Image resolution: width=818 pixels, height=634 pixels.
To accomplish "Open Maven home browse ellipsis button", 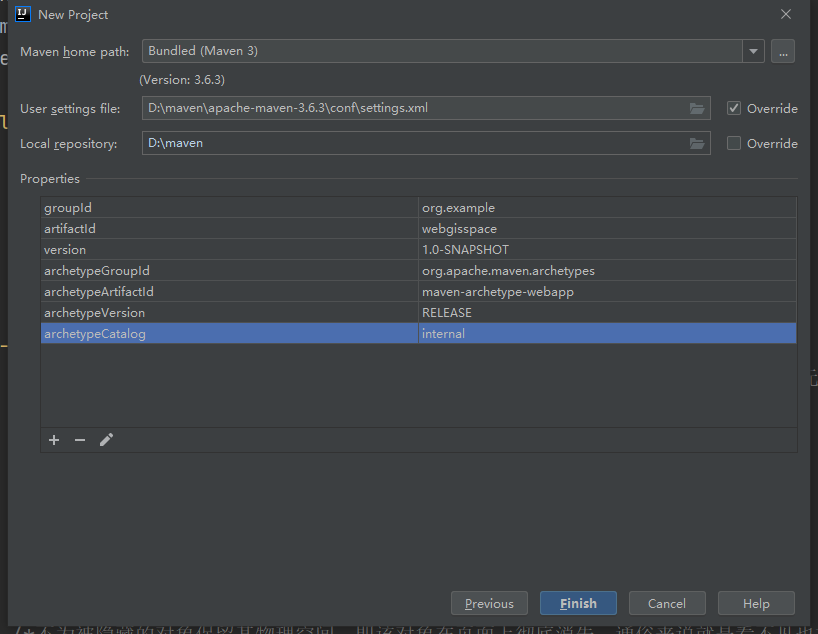I will 783,51.
